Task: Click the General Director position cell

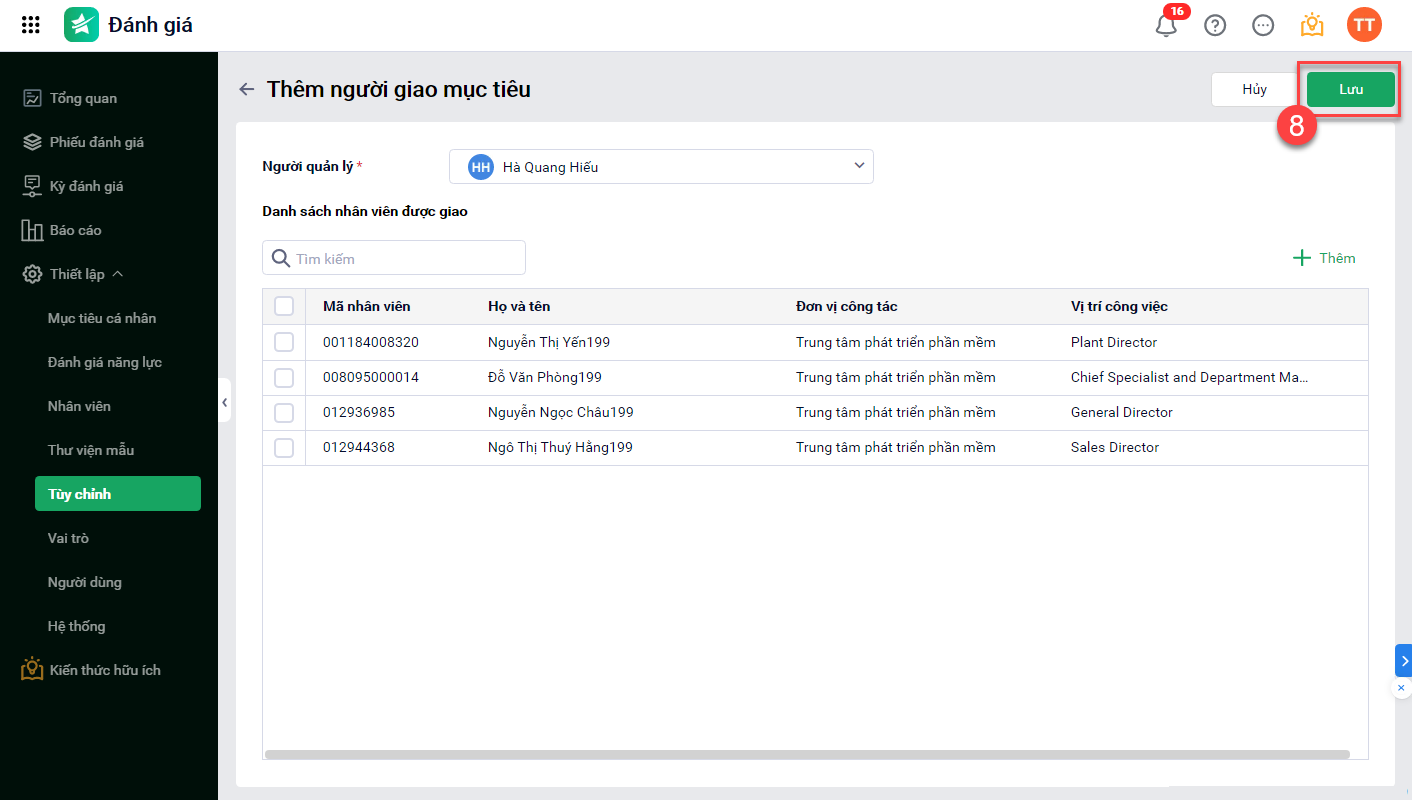Action: point(1122,412)
